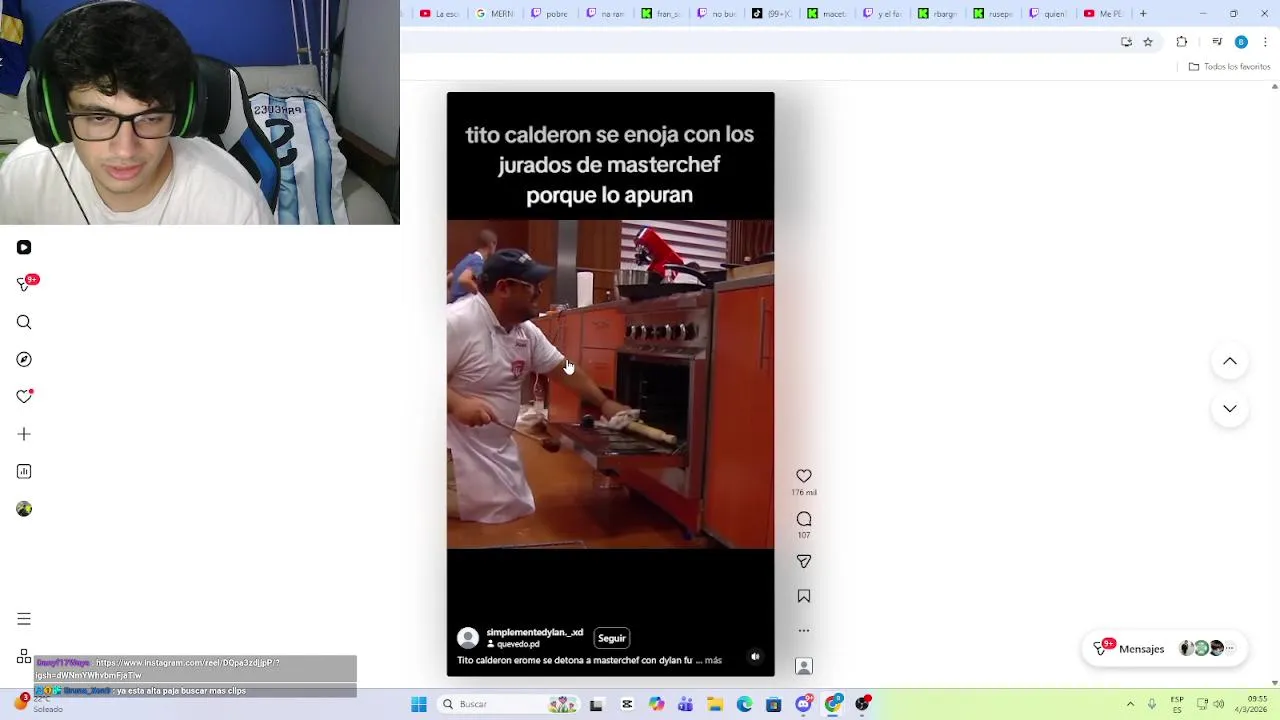
Task: Open the Meta apps grid icon
Action: (x=24, y=657)
